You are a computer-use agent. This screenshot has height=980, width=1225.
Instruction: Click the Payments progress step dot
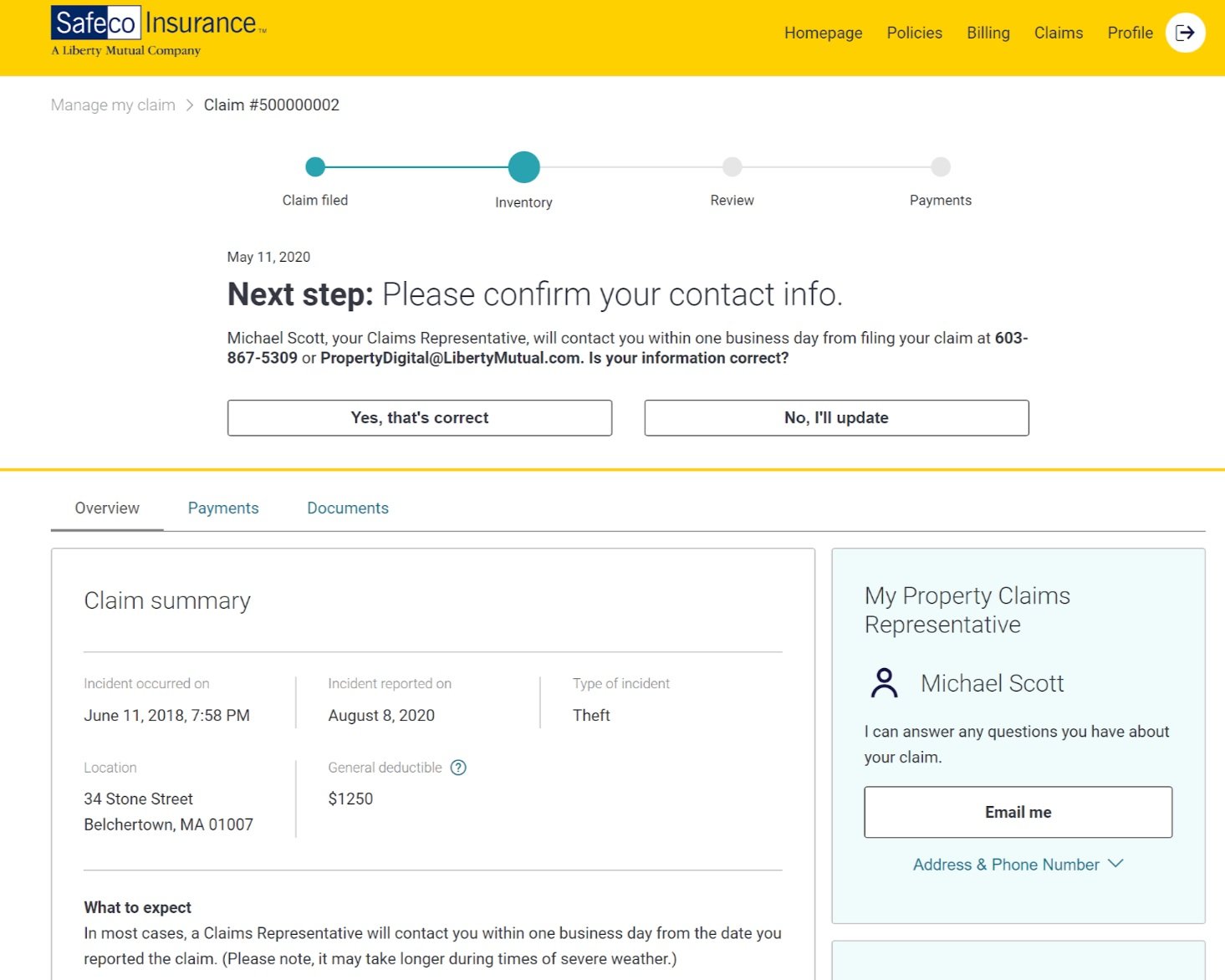(x=941, y=167)
